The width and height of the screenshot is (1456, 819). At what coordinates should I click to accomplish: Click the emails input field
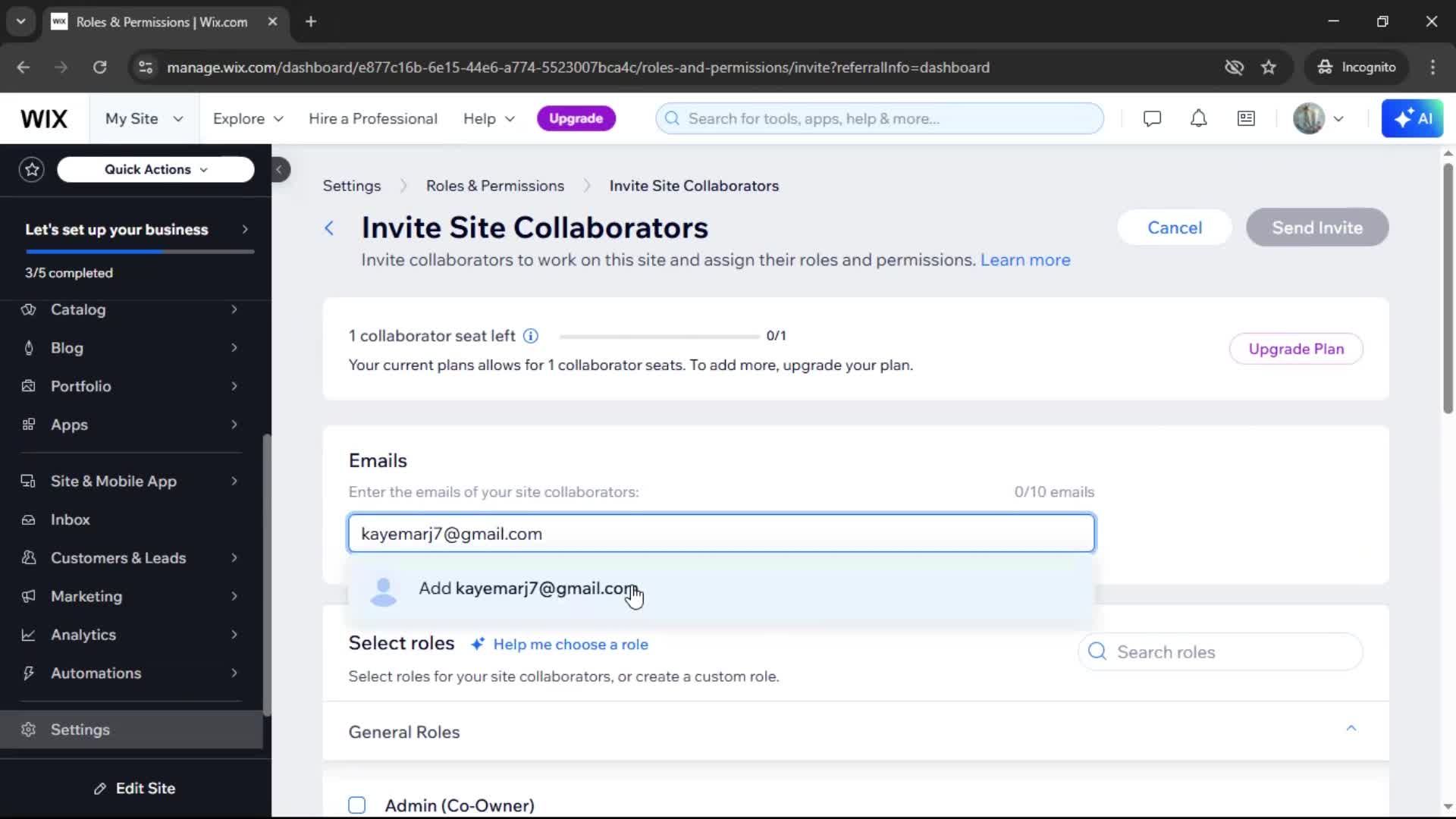click(721, 533)
